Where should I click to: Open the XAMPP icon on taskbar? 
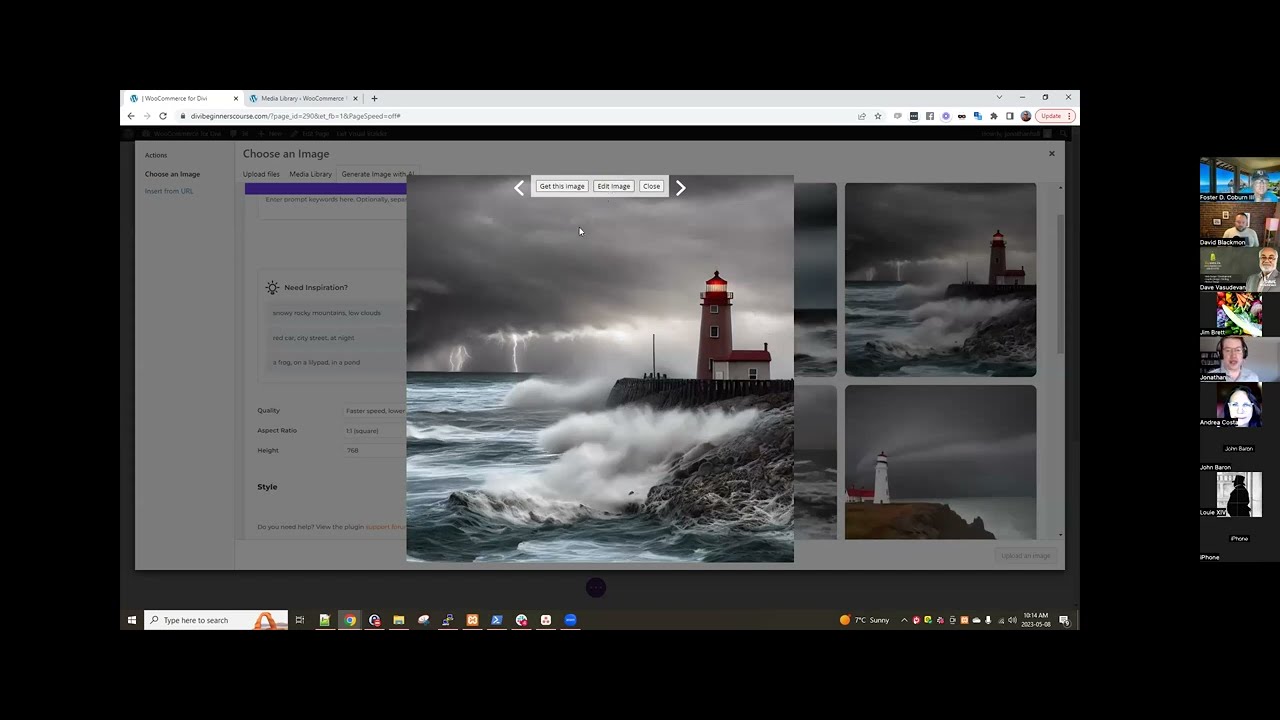472,620
